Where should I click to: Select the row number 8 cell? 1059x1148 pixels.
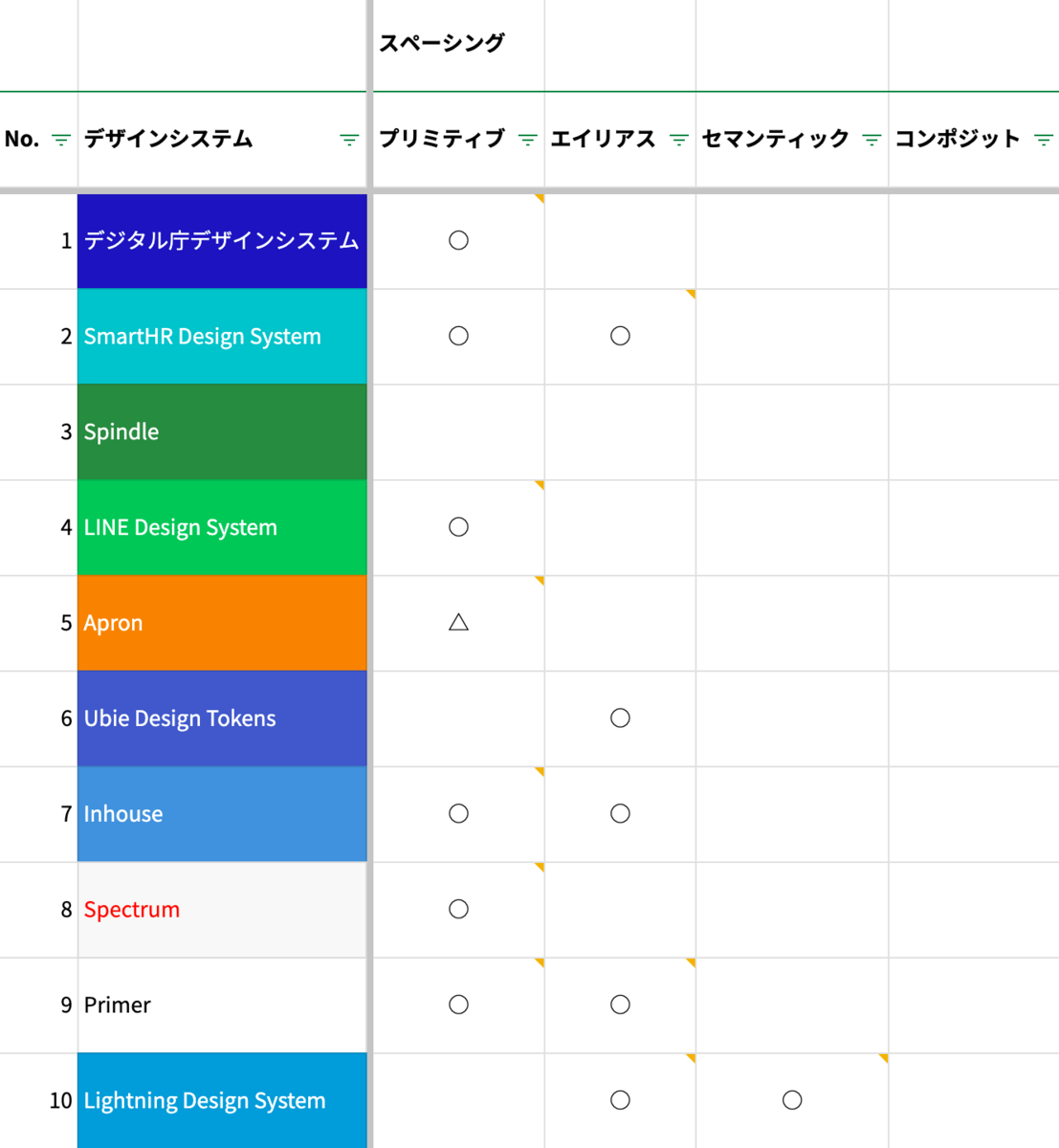pos(38,911)
